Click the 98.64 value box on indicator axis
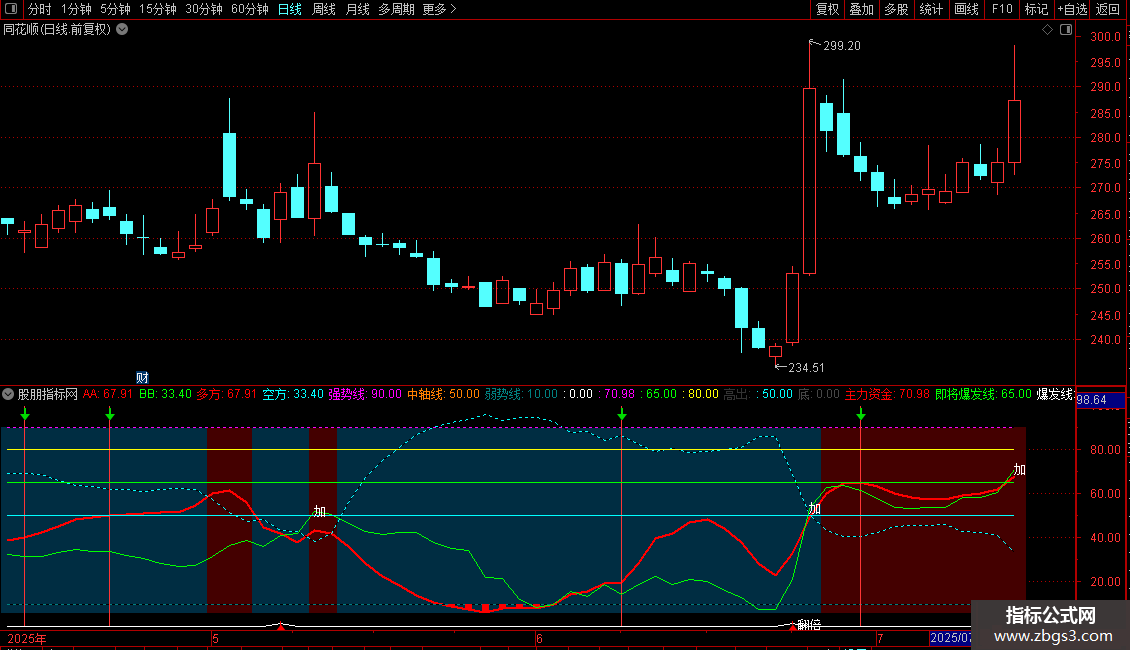This screenshot has height=650, width=1130. click(1100, 400)
